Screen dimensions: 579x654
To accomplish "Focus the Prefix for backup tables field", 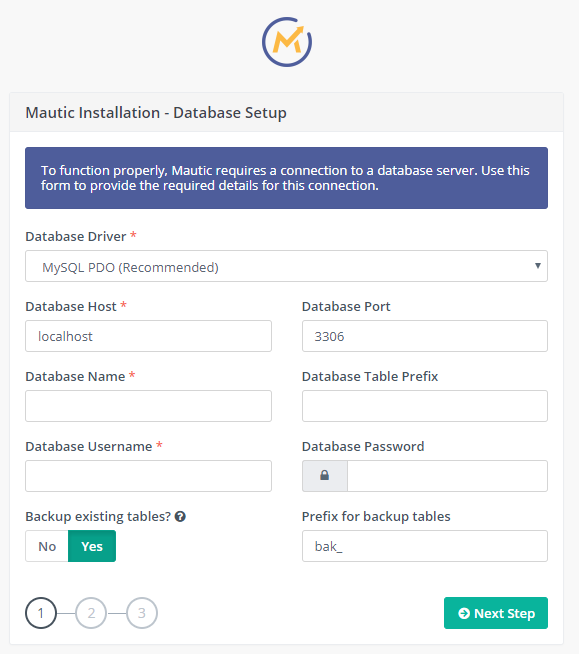I will pos(425,546).
